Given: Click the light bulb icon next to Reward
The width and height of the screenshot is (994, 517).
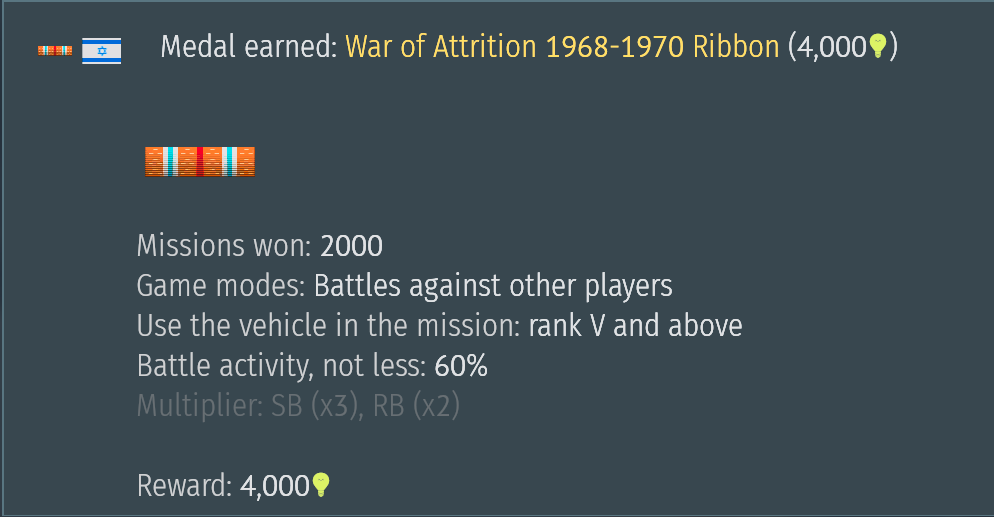Looking at the screenshot, I should pos(321,485).
